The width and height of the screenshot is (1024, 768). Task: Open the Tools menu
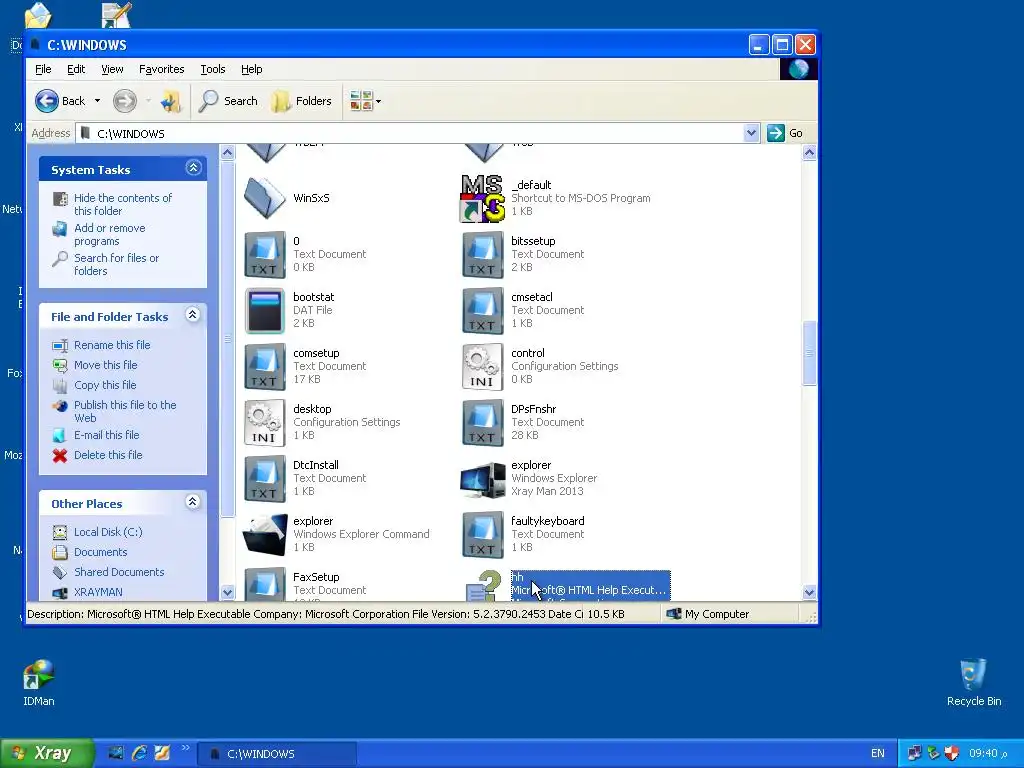213,69
